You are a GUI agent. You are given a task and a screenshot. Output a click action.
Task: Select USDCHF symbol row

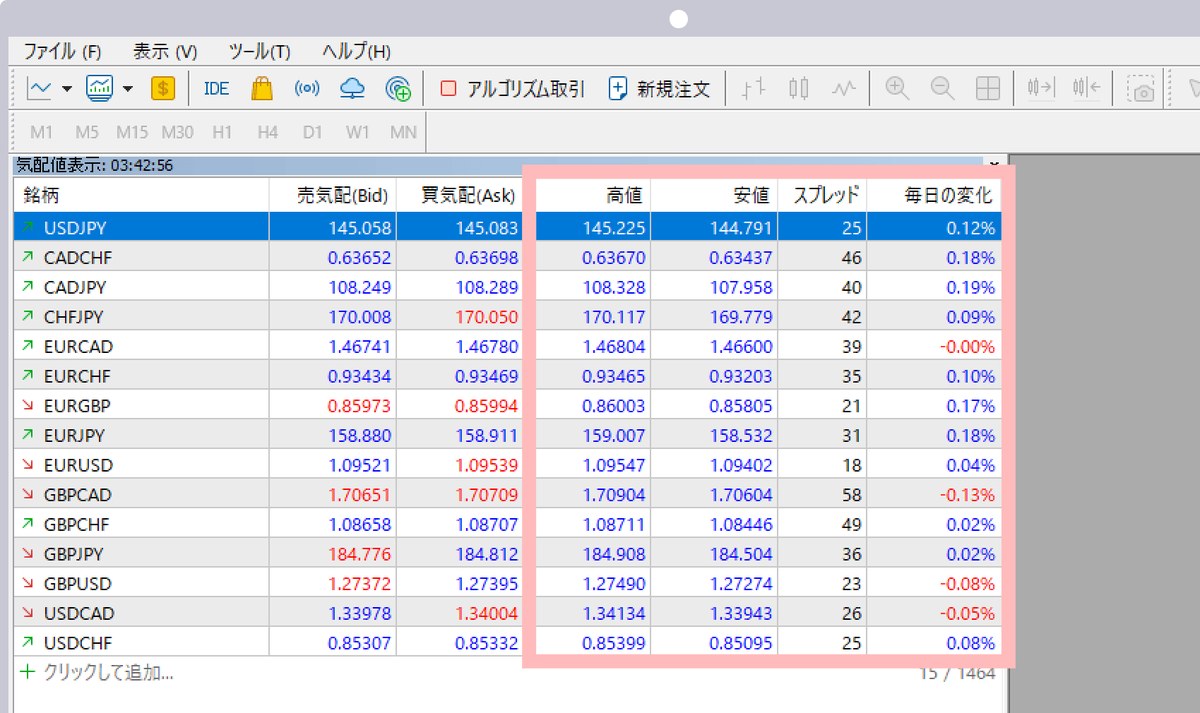tap(507, 643)
